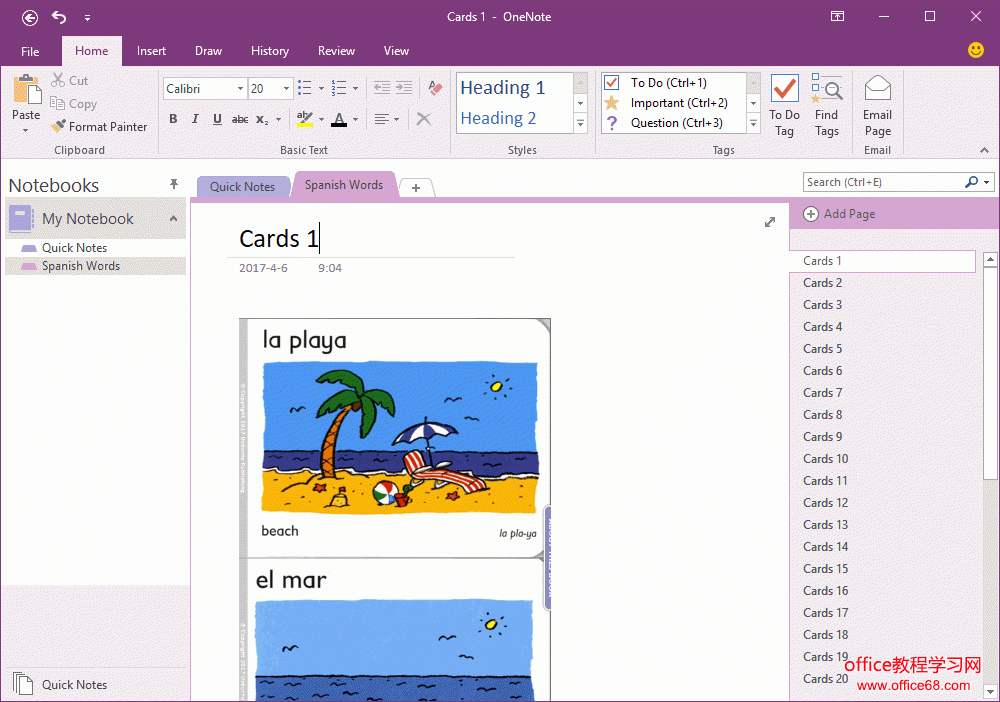Image resolution: width=1000 pixels, height=702 pixels.
Task: Open the Quick Notes section tab
Action: (242, 187)
